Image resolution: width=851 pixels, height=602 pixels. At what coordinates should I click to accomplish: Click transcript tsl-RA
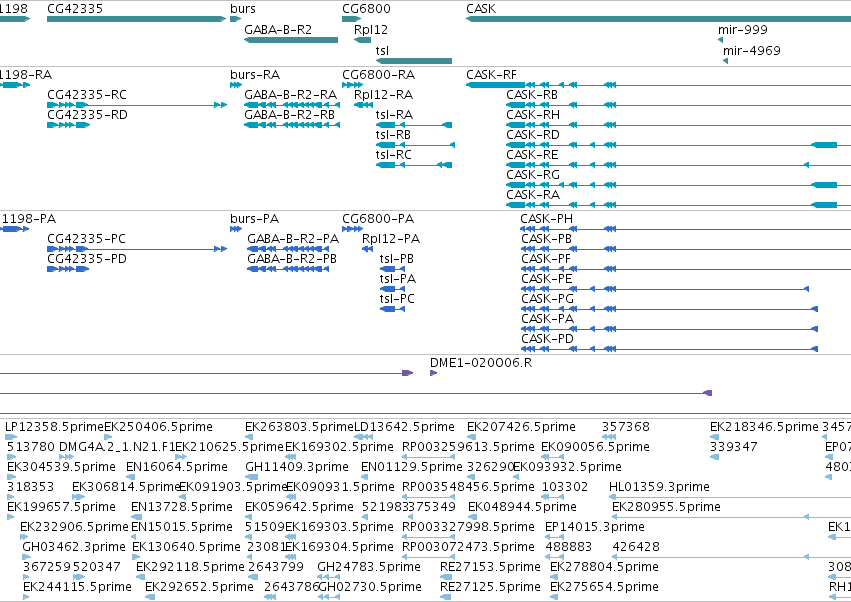click(x=394, y=115)
